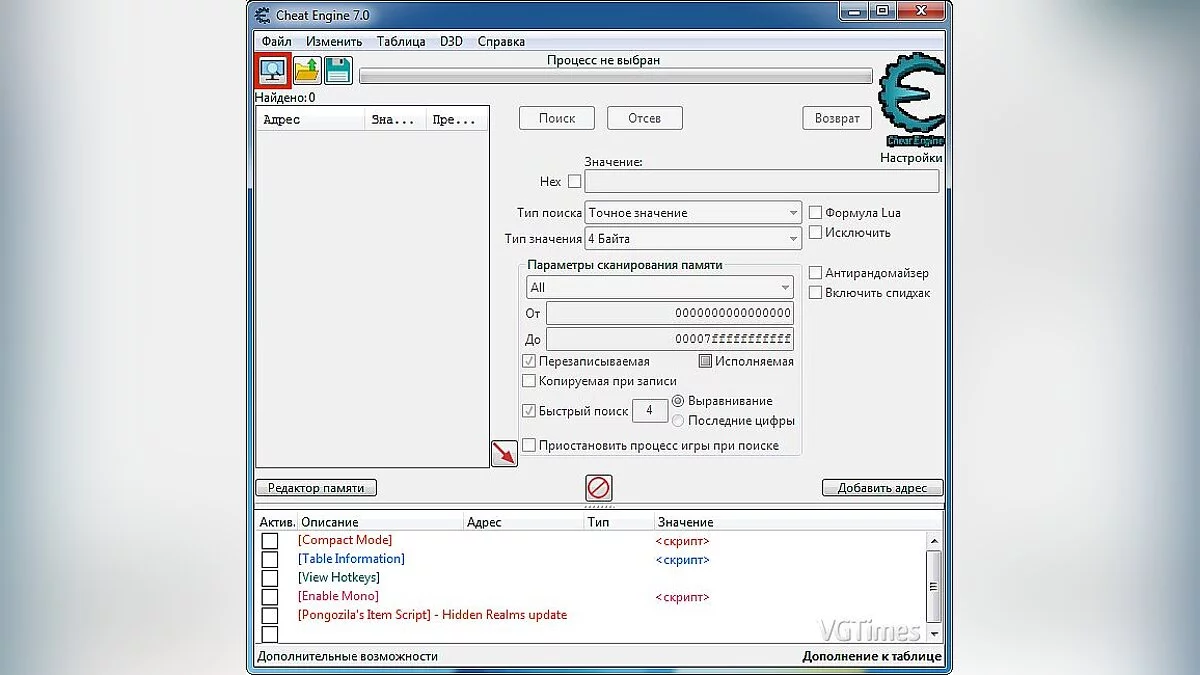Click the Описание column header
The width and height of the screenshot is (1200, 675).
380,522
